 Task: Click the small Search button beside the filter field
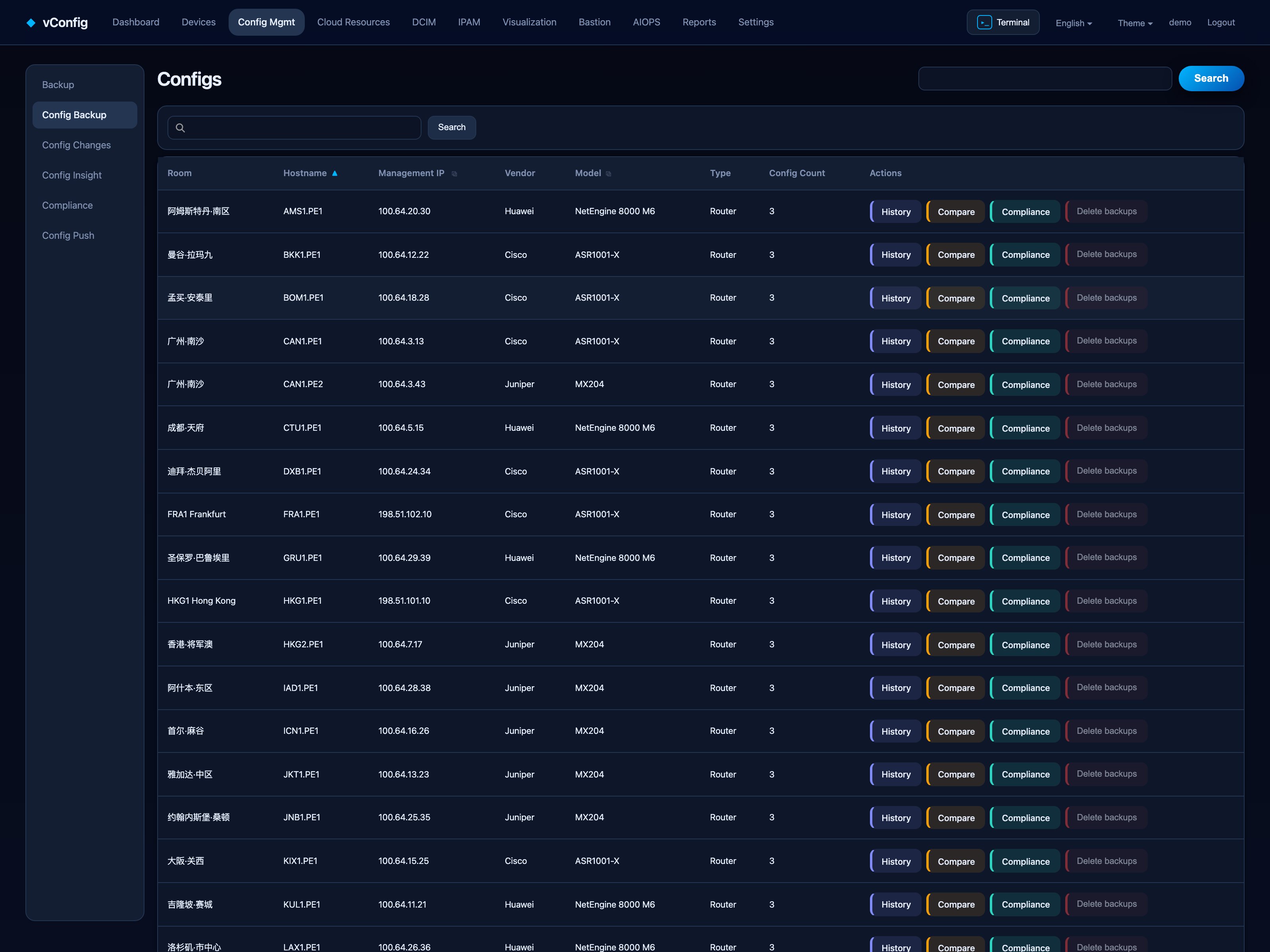452,127
